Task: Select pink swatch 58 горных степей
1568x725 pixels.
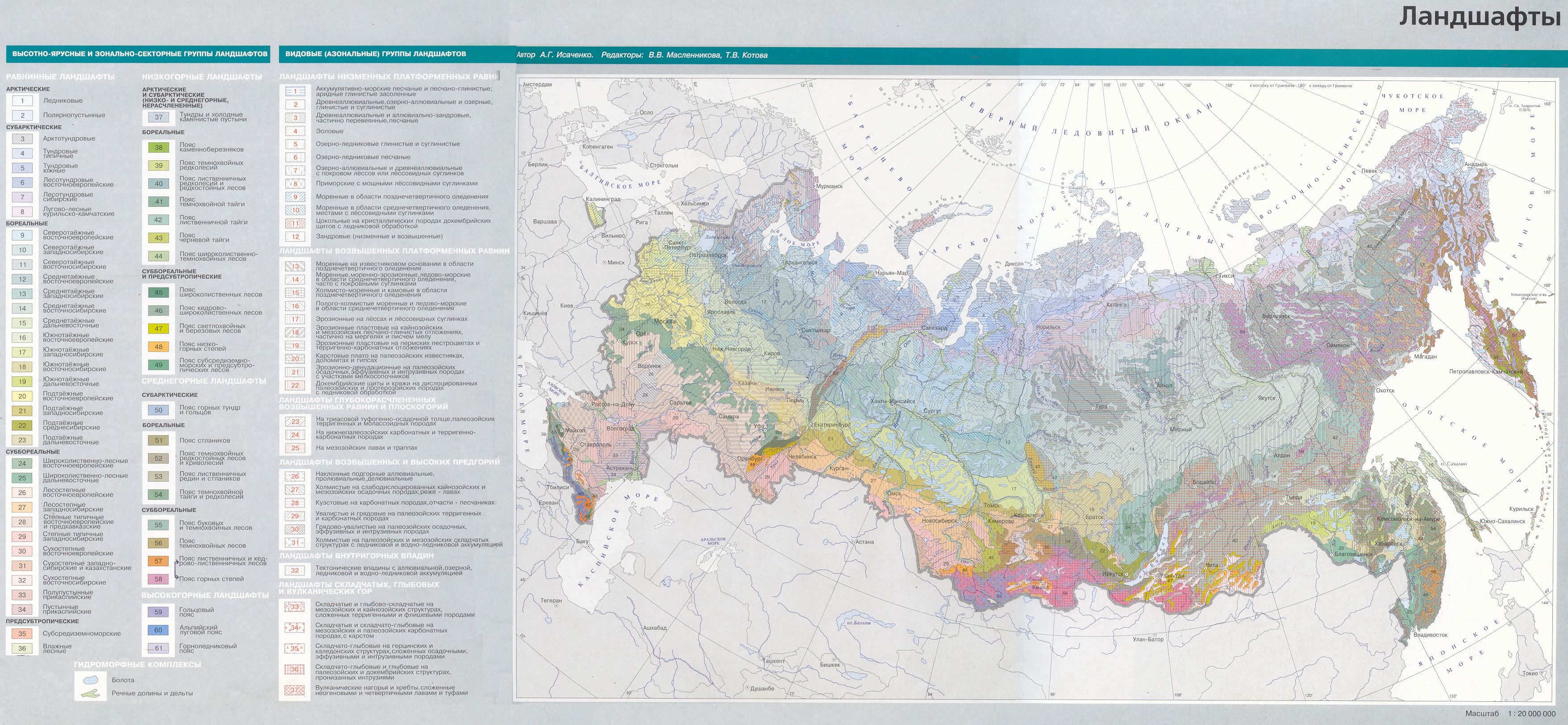Action: pos(158,579)
